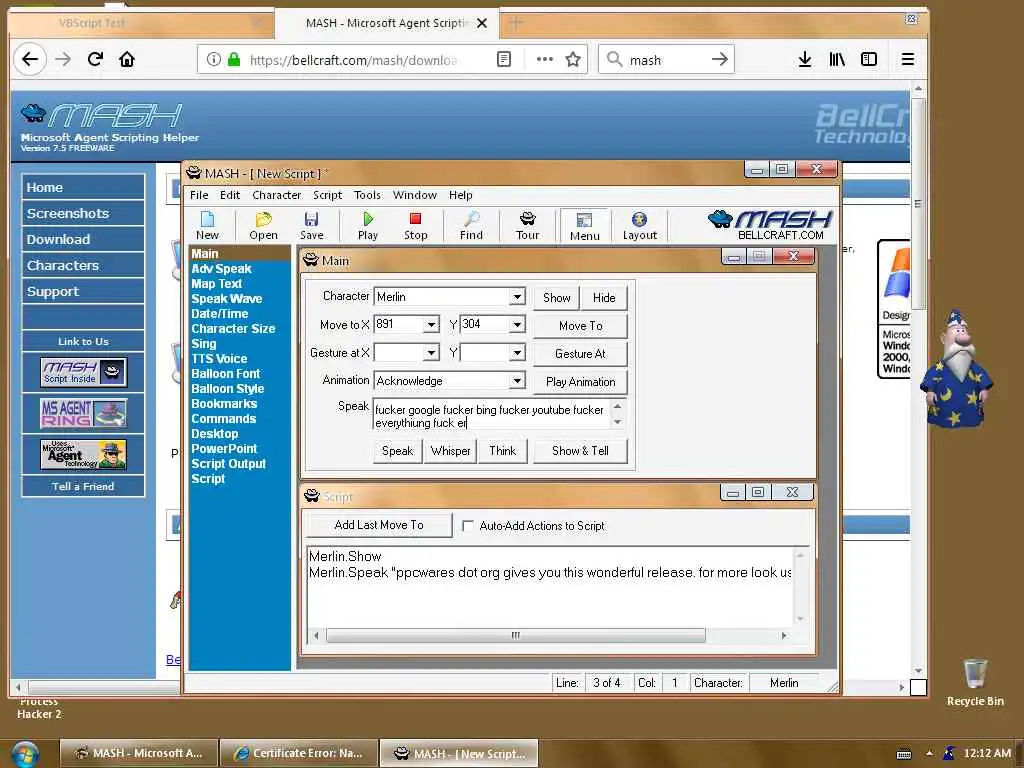The width and height of the screenshot is (1024, 768).
Task: Open the Firefox library icon
Action: [x=837, y=59]
